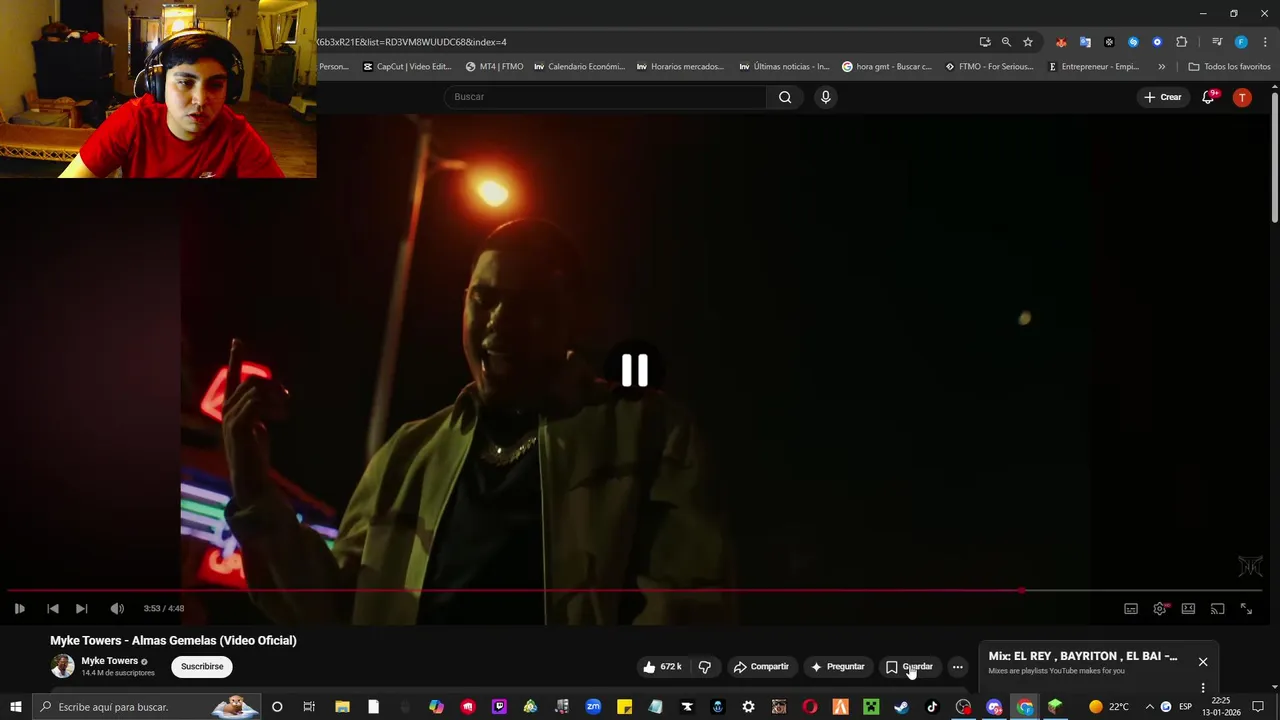
Task: Open the more actions three-dot menu
Action: pyautogui.click(x=957, y=667)
